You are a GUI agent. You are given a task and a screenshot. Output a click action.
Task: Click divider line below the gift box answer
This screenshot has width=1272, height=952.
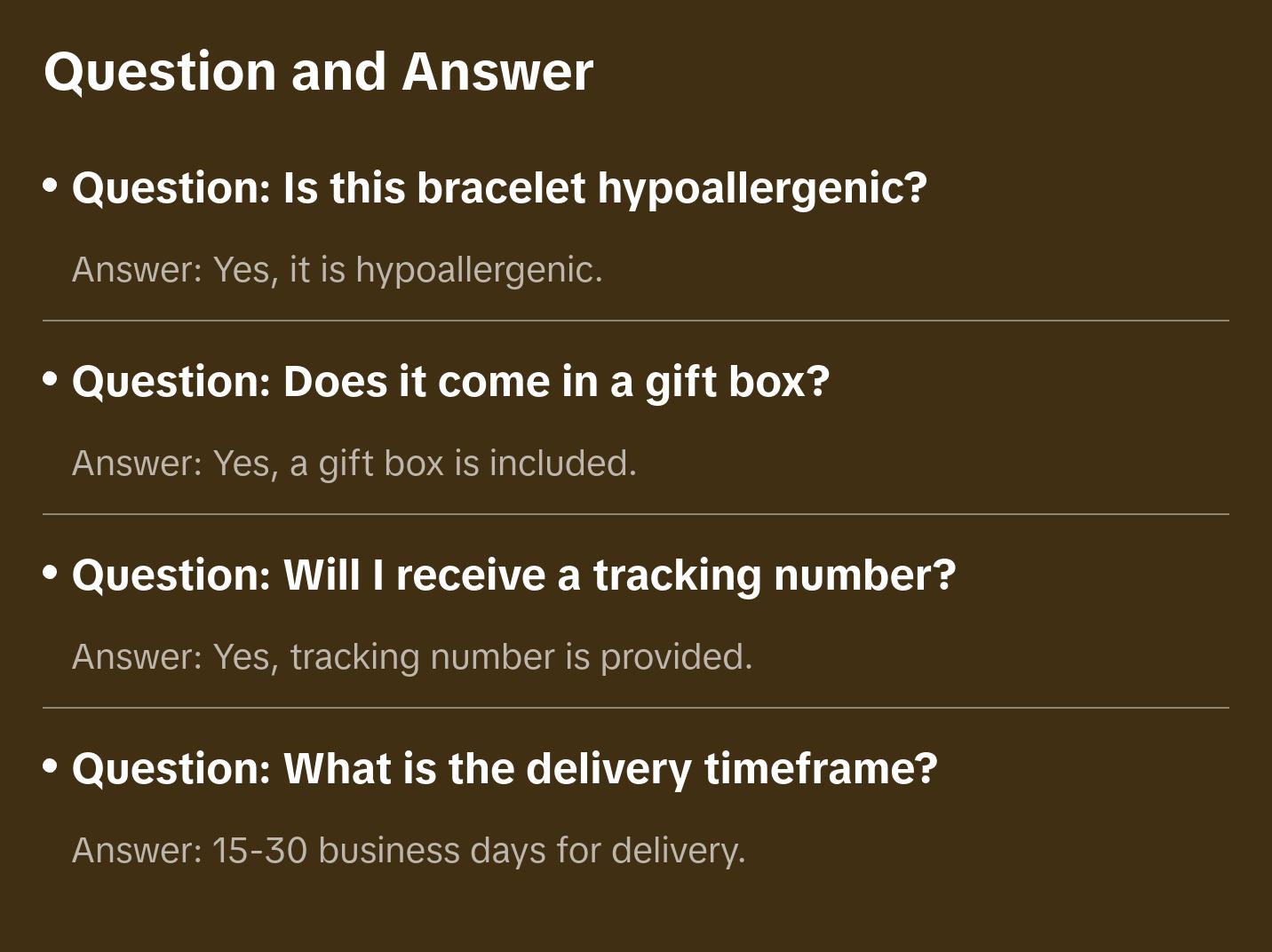pos(636,514)
